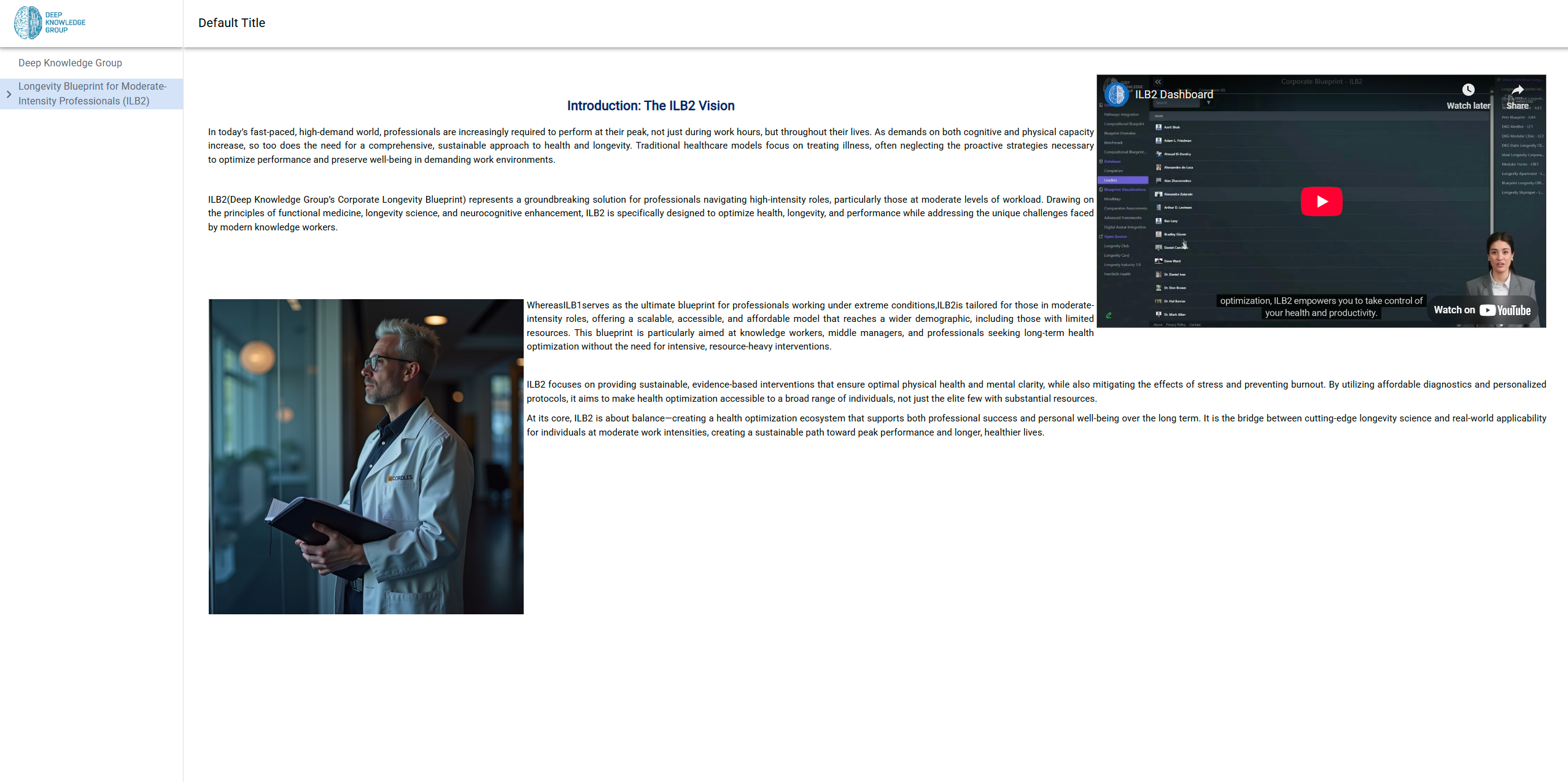Click the Deep Knowledge Group brain logo
1568x782 pixels.
pos(28,23)
